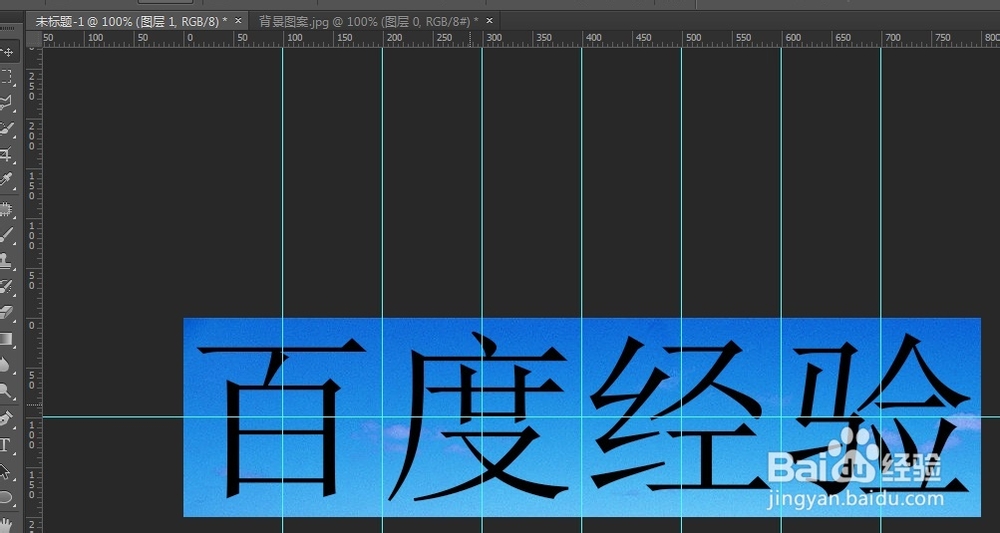This screenshot has width=1000, height=533.
Task: Click the ruler origin corner box
Action: coord(33,38)
